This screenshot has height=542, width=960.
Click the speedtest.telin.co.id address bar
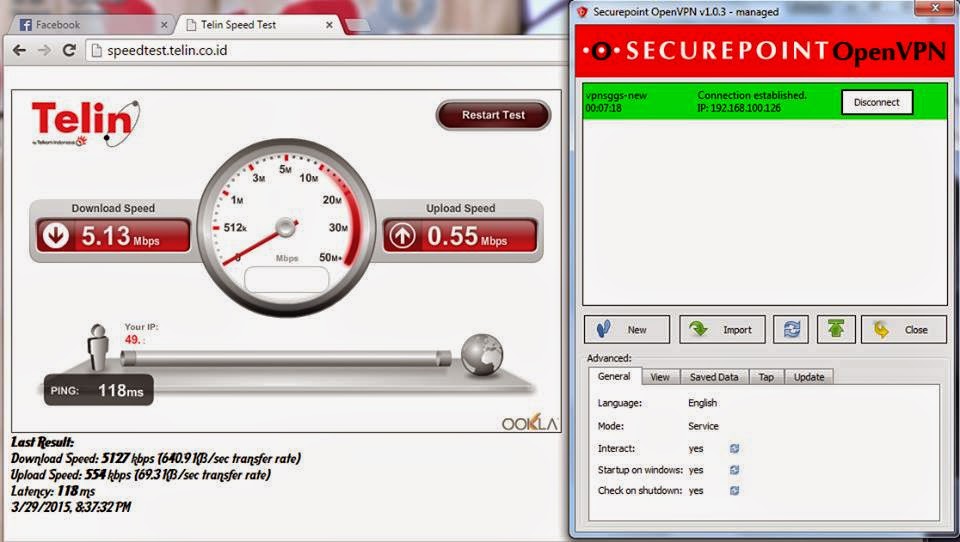328,50
